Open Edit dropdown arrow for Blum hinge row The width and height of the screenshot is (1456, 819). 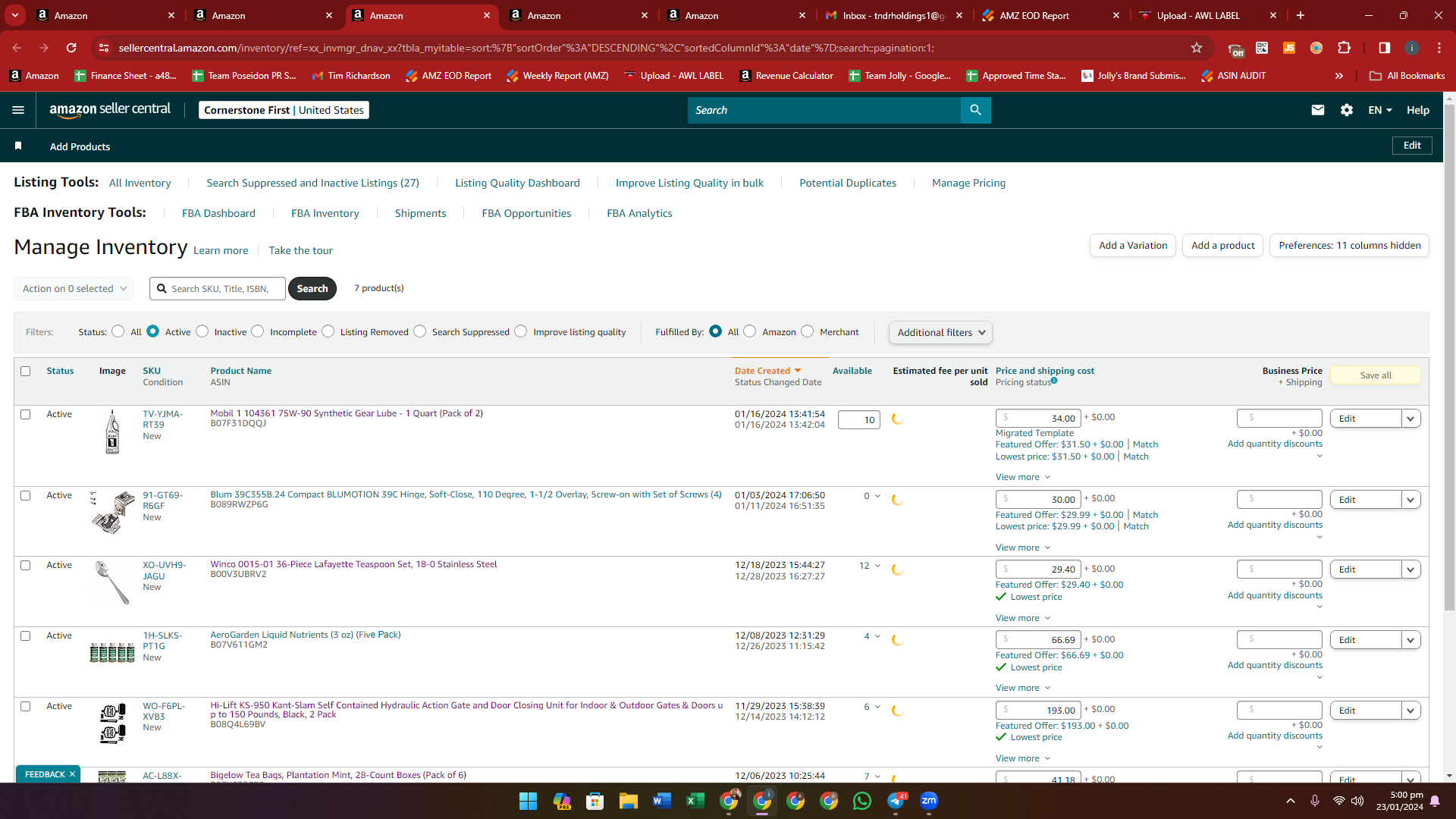[1410, 500]
